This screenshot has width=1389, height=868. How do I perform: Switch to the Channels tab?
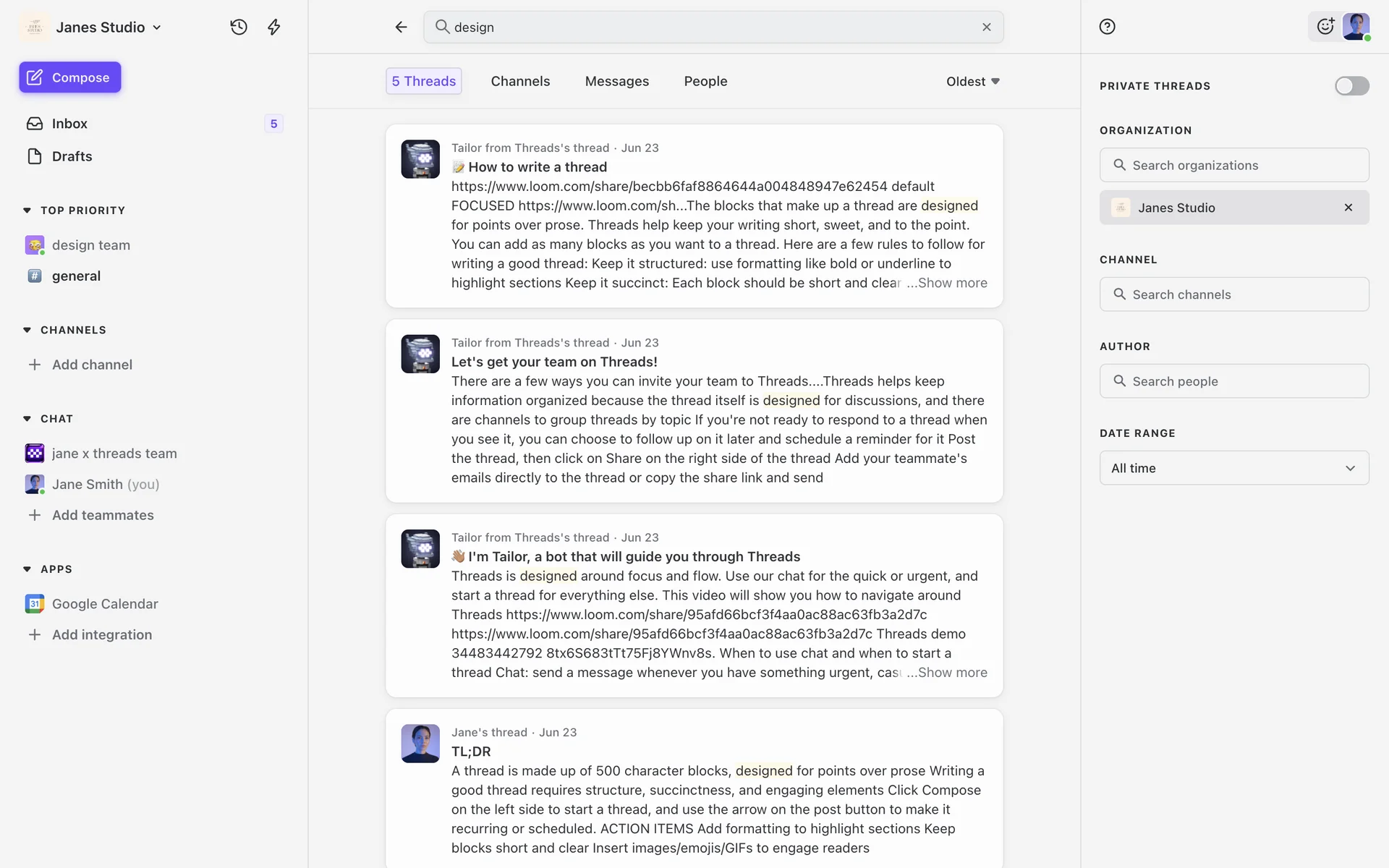[x=520, y=81]
